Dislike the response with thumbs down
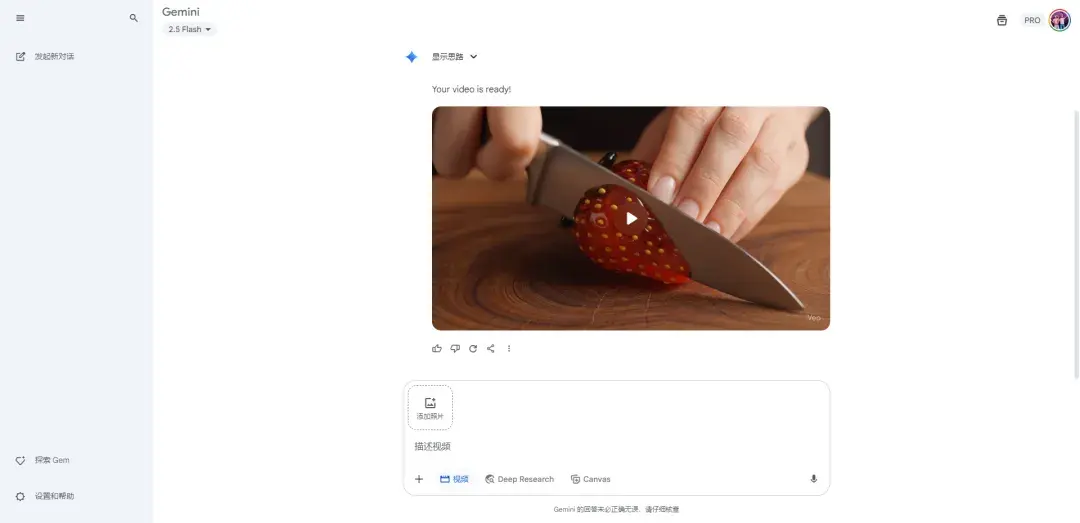Screen dimensions: 1080x523 [x=455, y=349]
